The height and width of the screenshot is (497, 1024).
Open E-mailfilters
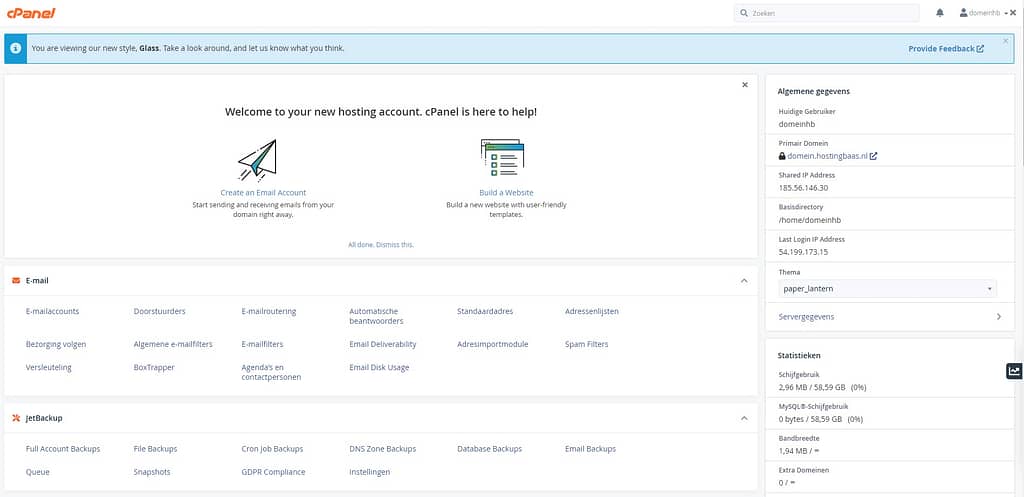(x=262, y=344)
